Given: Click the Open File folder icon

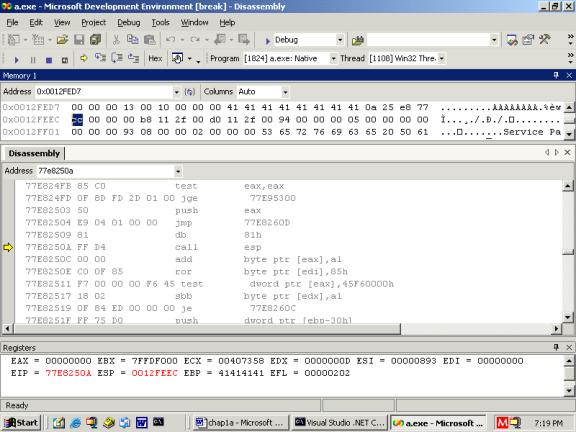Looking at the screenshot, I should click(x=62, y=40).
